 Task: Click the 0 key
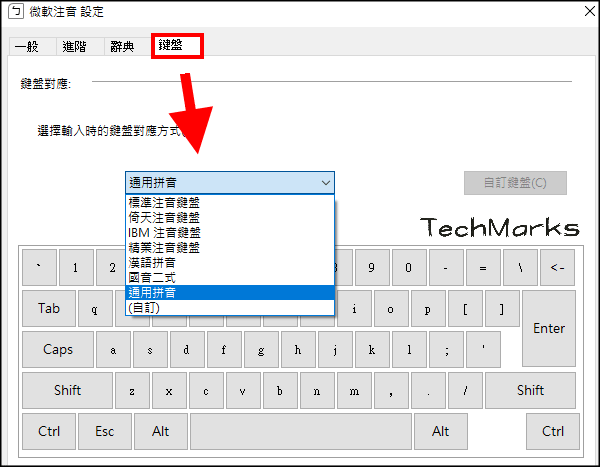(x=409, y=268)
